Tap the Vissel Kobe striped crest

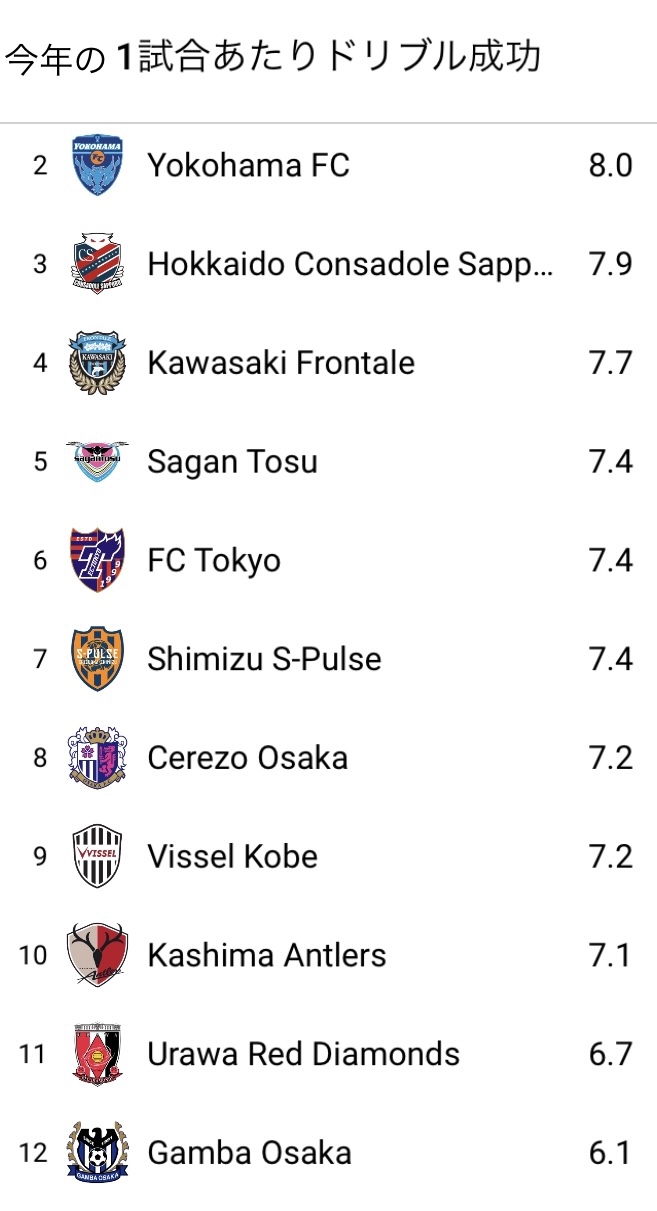97,857
